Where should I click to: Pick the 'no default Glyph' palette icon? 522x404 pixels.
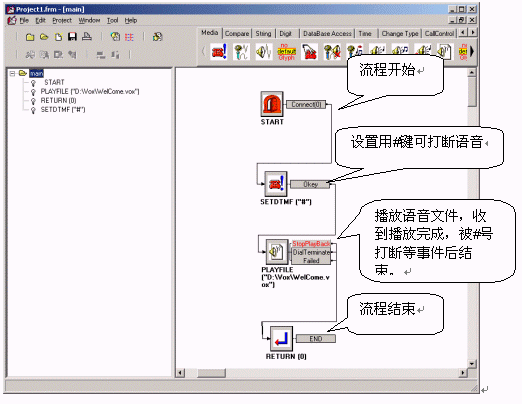click(286, 52)
